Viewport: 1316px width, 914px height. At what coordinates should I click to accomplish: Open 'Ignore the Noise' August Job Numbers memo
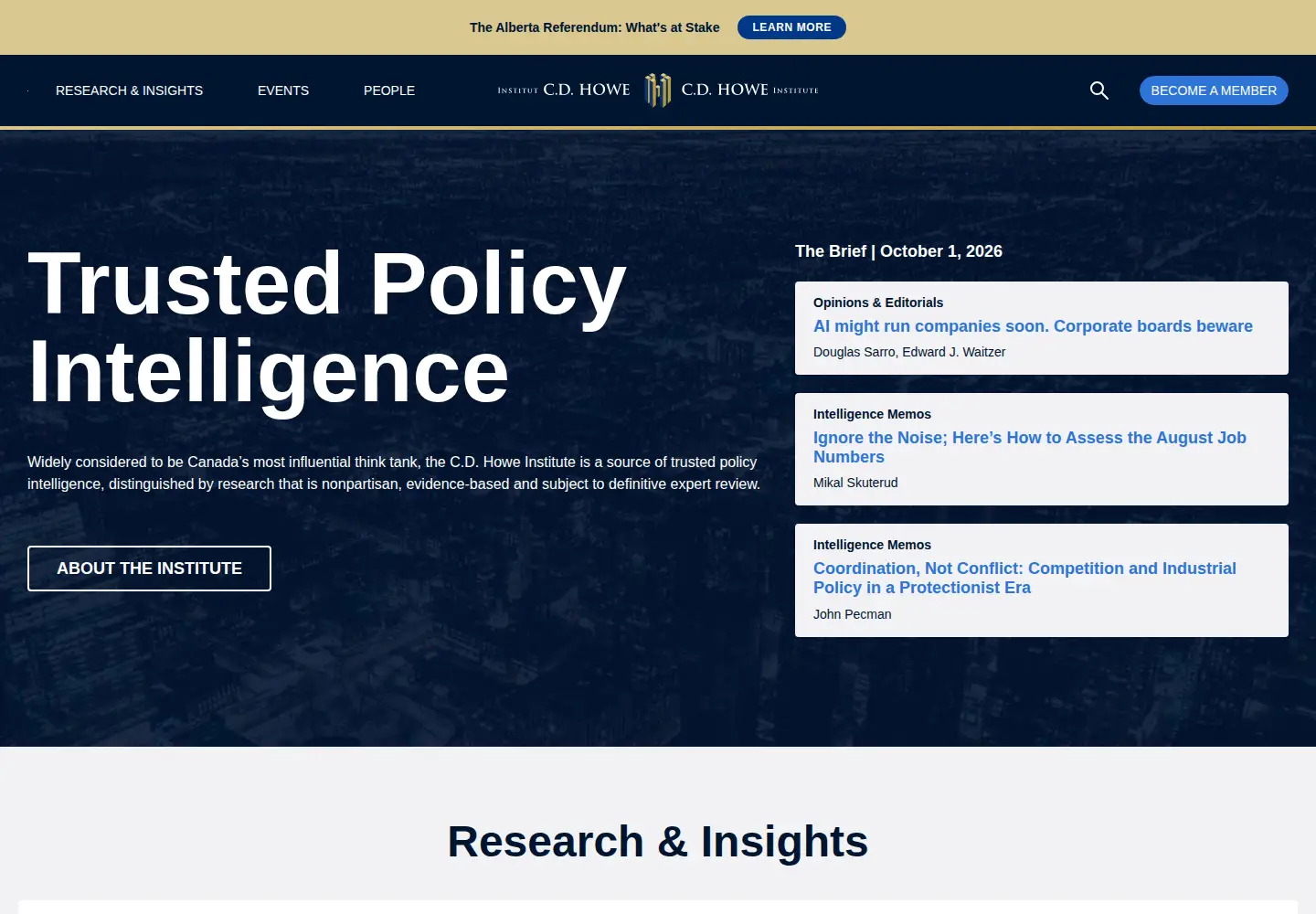pos(1030,447)
